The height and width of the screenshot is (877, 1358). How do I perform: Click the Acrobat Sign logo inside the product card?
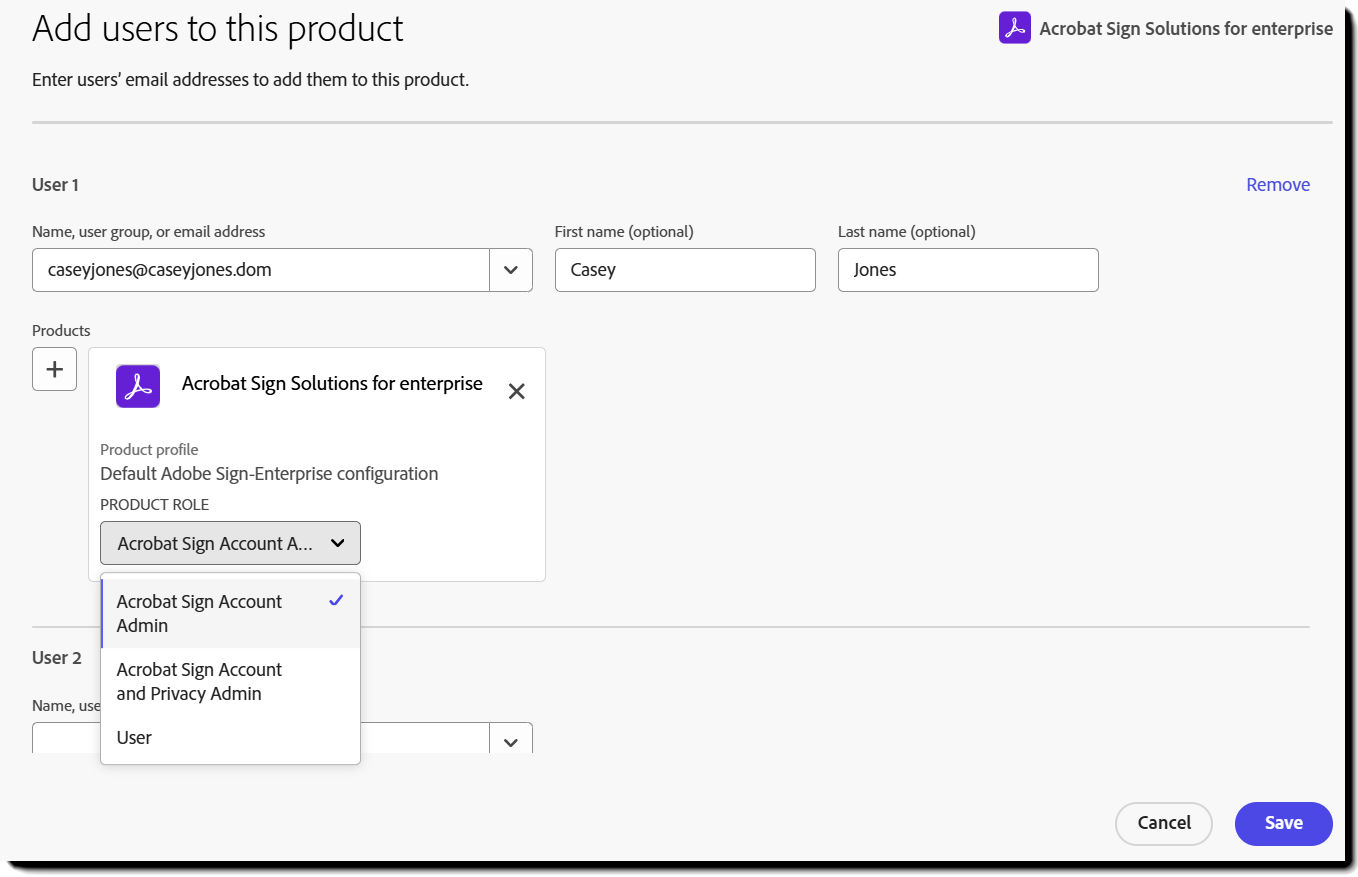click(x=137, y=386)
